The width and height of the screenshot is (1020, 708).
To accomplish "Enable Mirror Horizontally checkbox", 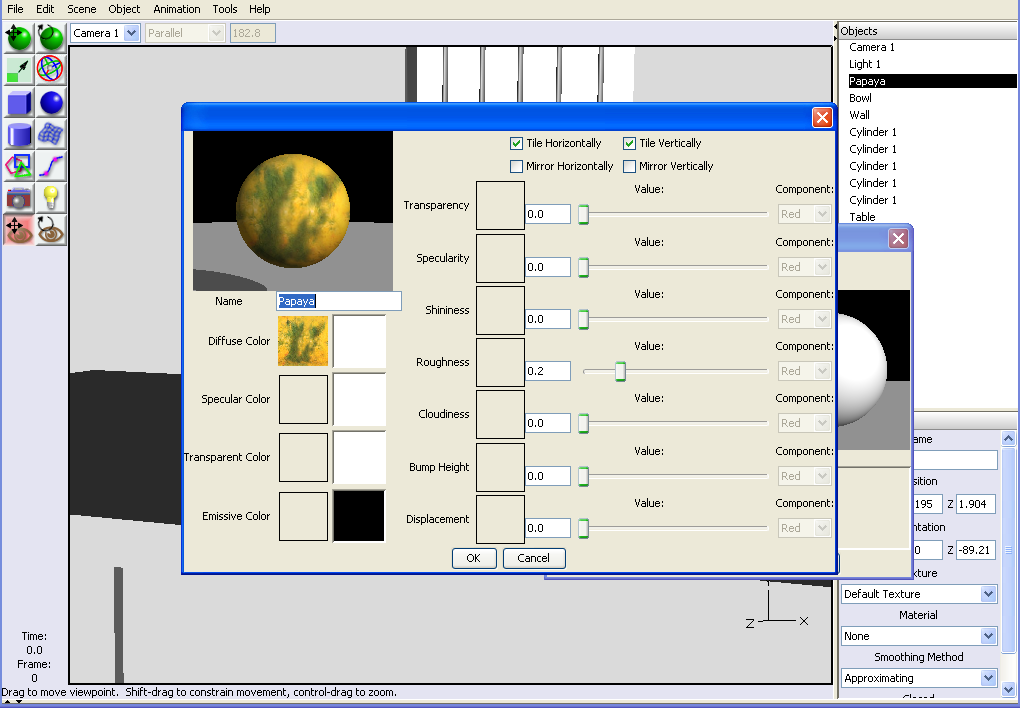I will point(517,166).
